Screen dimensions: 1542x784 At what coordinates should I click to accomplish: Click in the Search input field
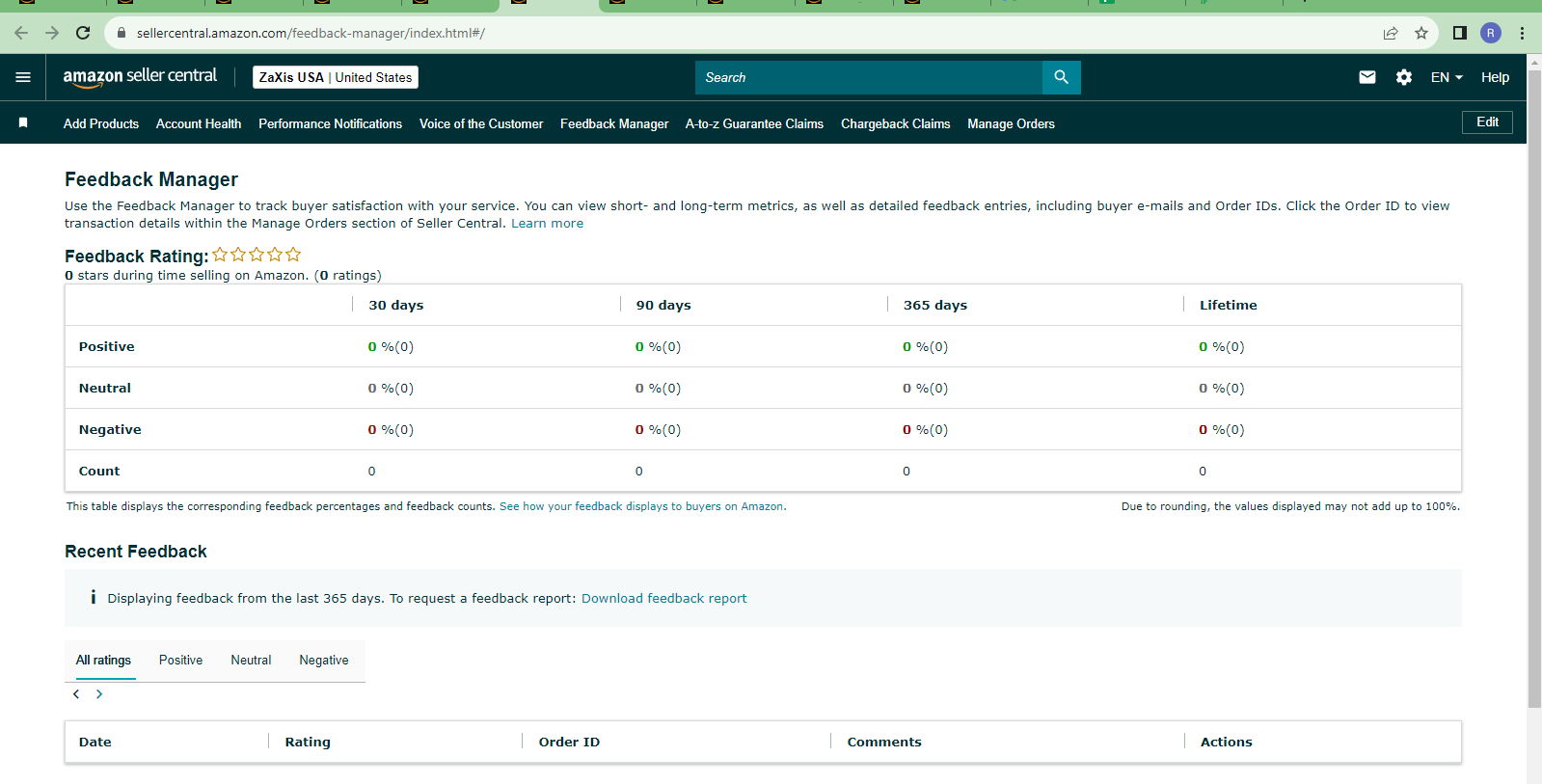(x=868, y=77)
